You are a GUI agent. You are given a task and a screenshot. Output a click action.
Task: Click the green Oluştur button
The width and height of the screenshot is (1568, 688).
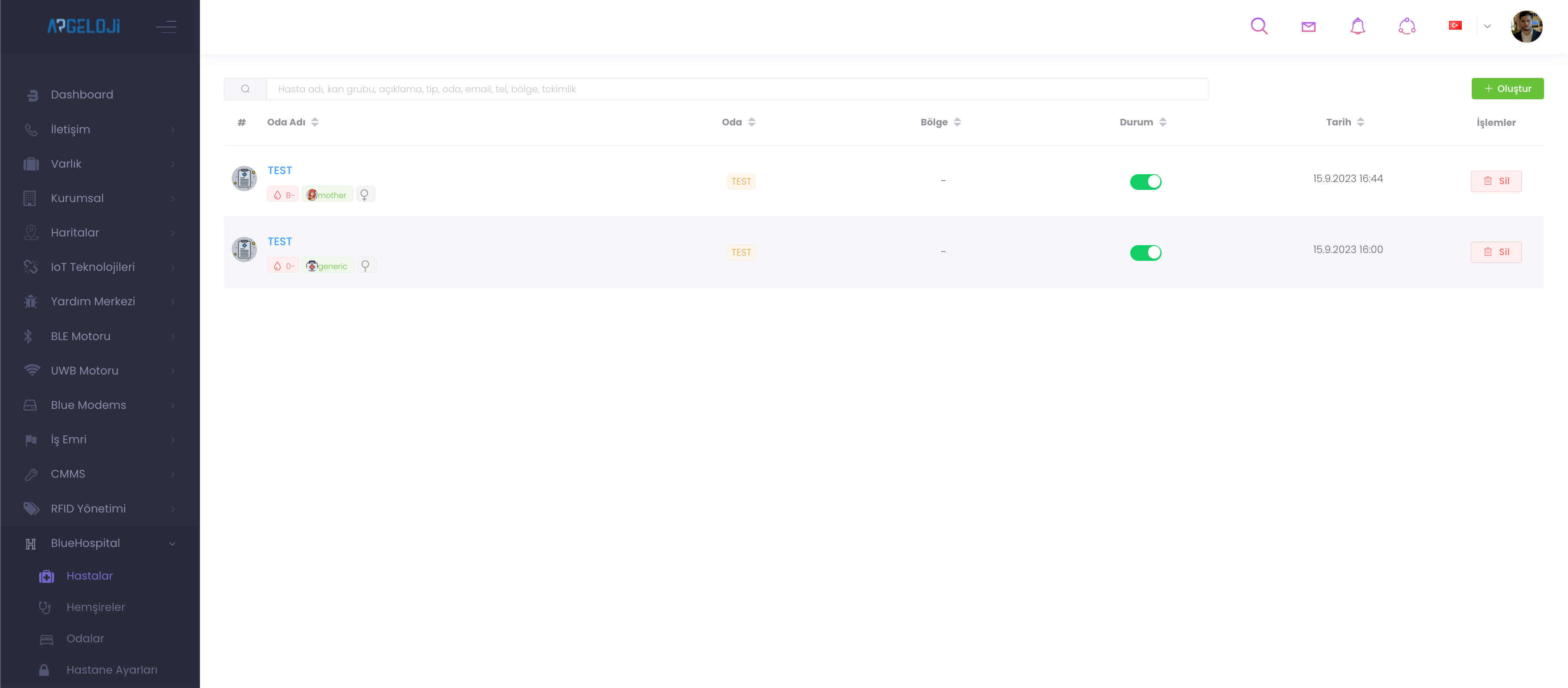(1507, 89)
